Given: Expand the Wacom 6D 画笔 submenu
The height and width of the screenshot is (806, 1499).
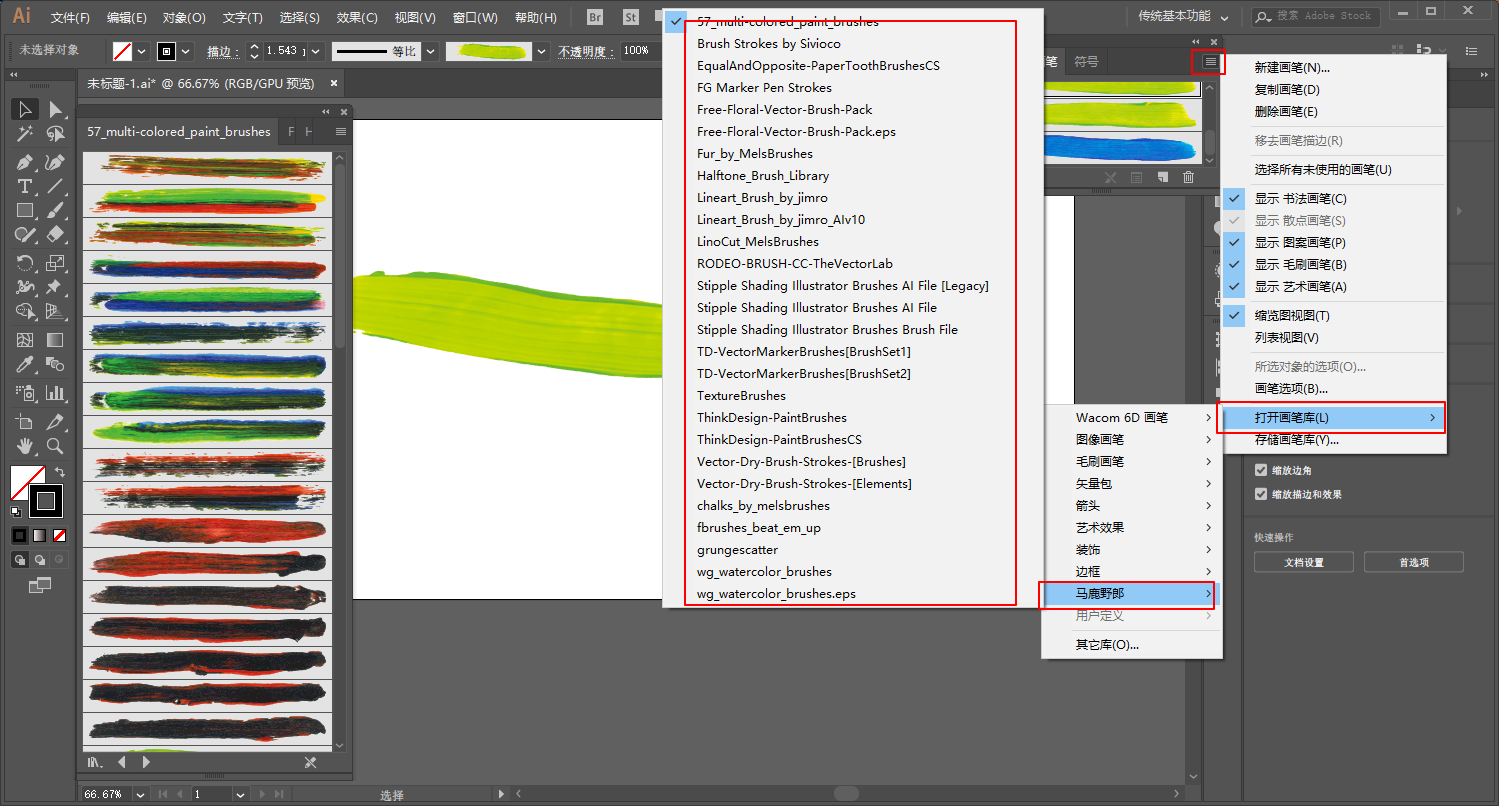Looking at the screenshot, I should pyautogui.click(x=1132, y=418).
